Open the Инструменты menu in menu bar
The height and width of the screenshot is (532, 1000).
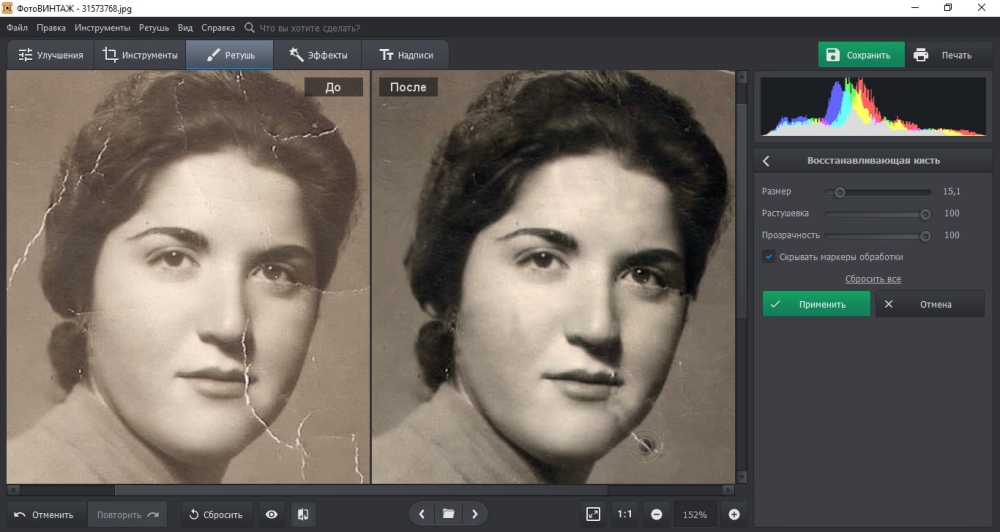(x=102, y=28)
